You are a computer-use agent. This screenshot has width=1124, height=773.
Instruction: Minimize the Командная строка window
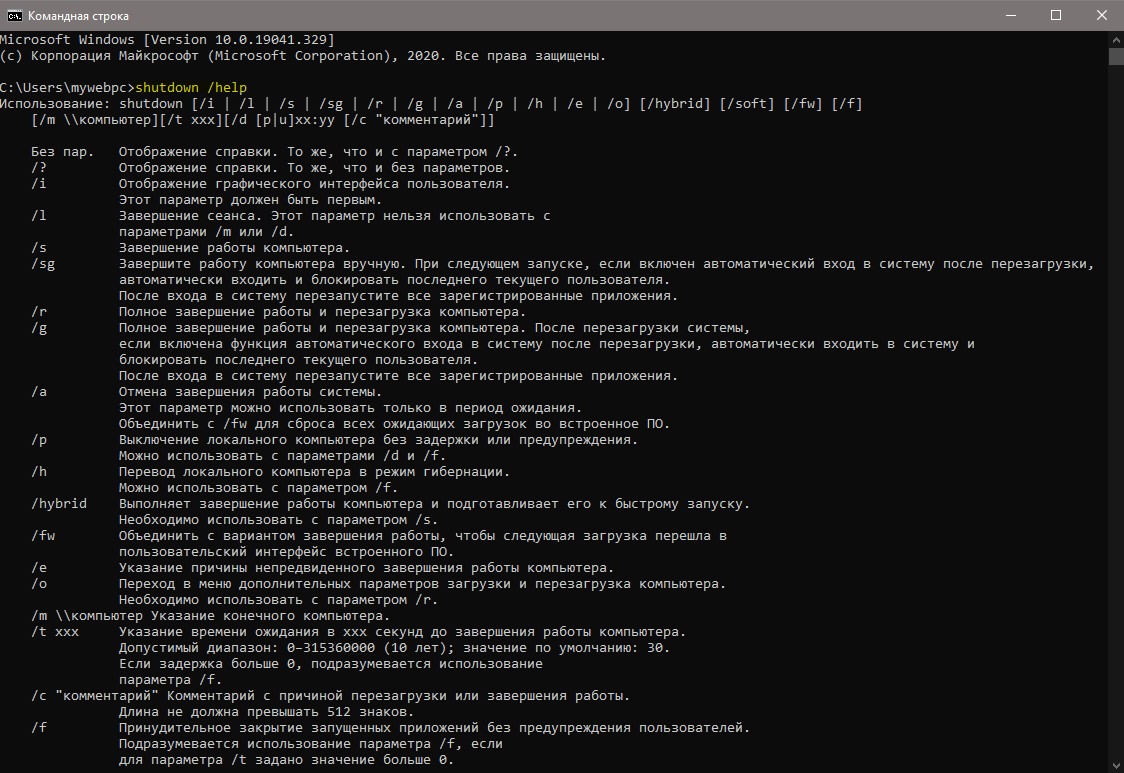click(1011, 15)
